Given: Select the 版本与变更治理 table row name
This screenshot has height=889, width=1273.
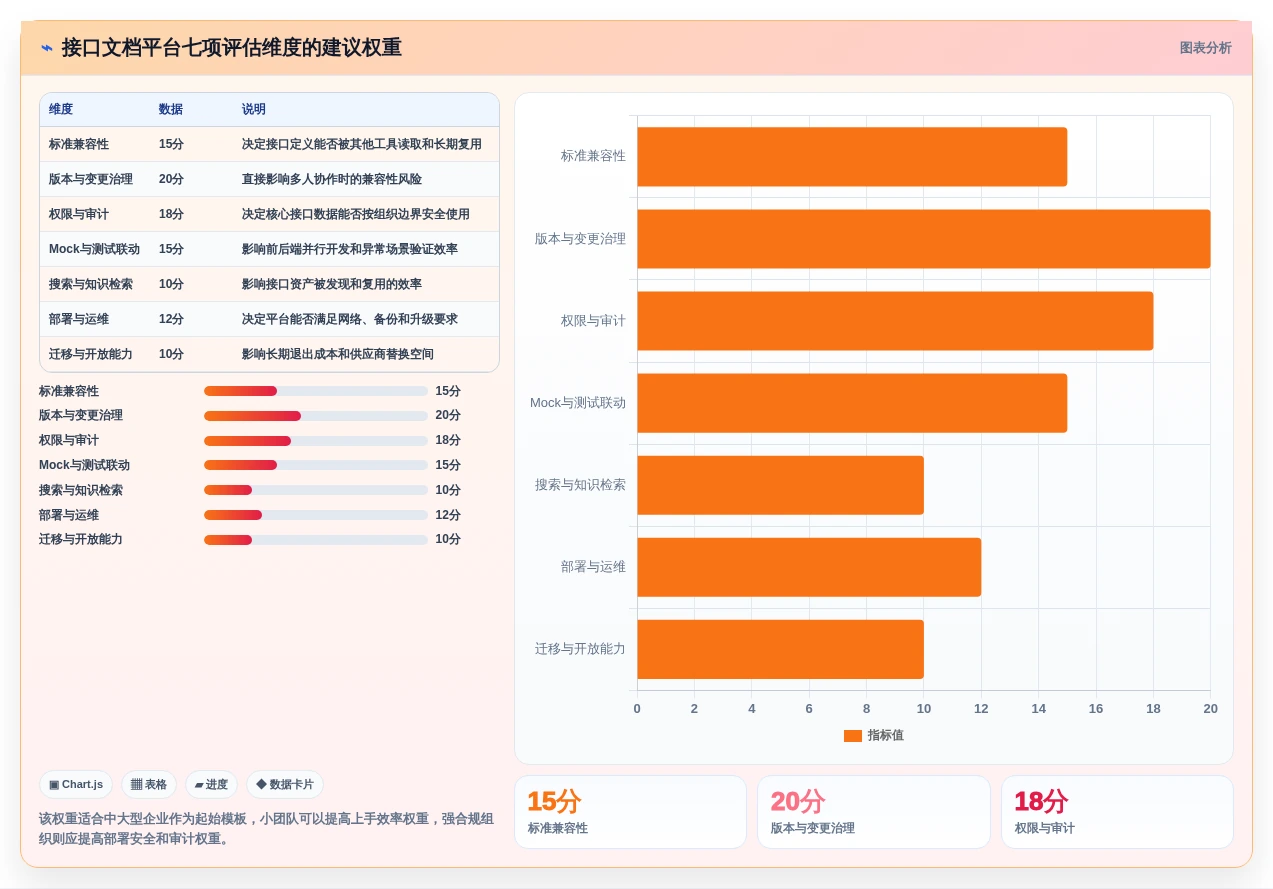Looking at the screenshot, I should click(91, 179).
